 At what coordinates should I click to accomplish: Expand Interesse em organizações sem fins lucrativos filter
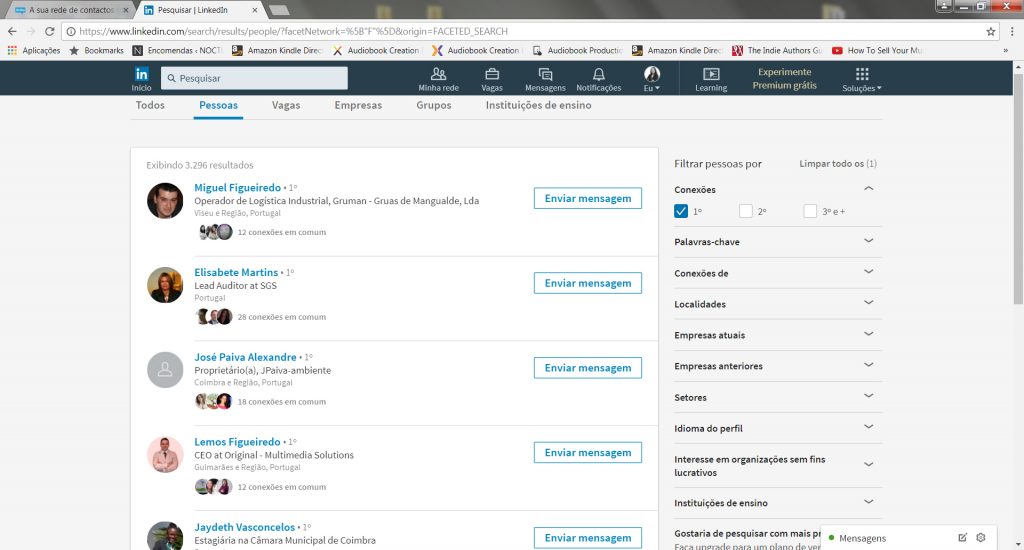(869, 464)
